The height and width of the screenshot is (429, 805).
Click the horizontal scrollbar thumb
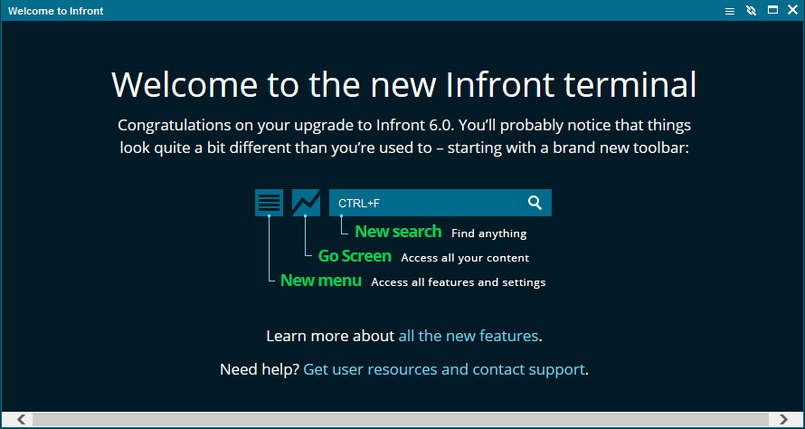click(x=400, y=419)
